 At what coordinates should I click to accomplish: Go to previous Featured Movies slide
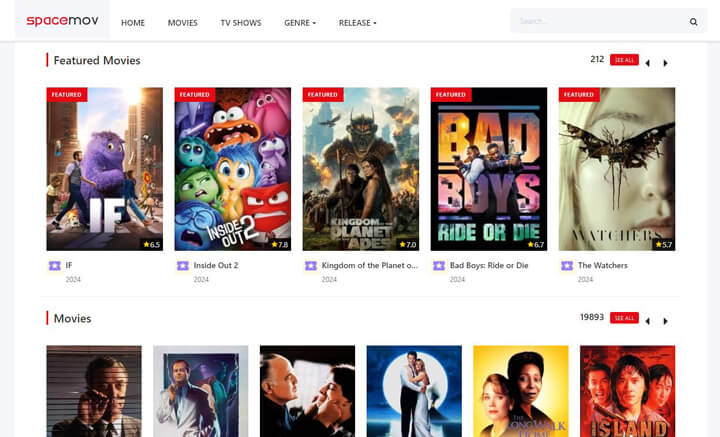[x=647, y=63]
